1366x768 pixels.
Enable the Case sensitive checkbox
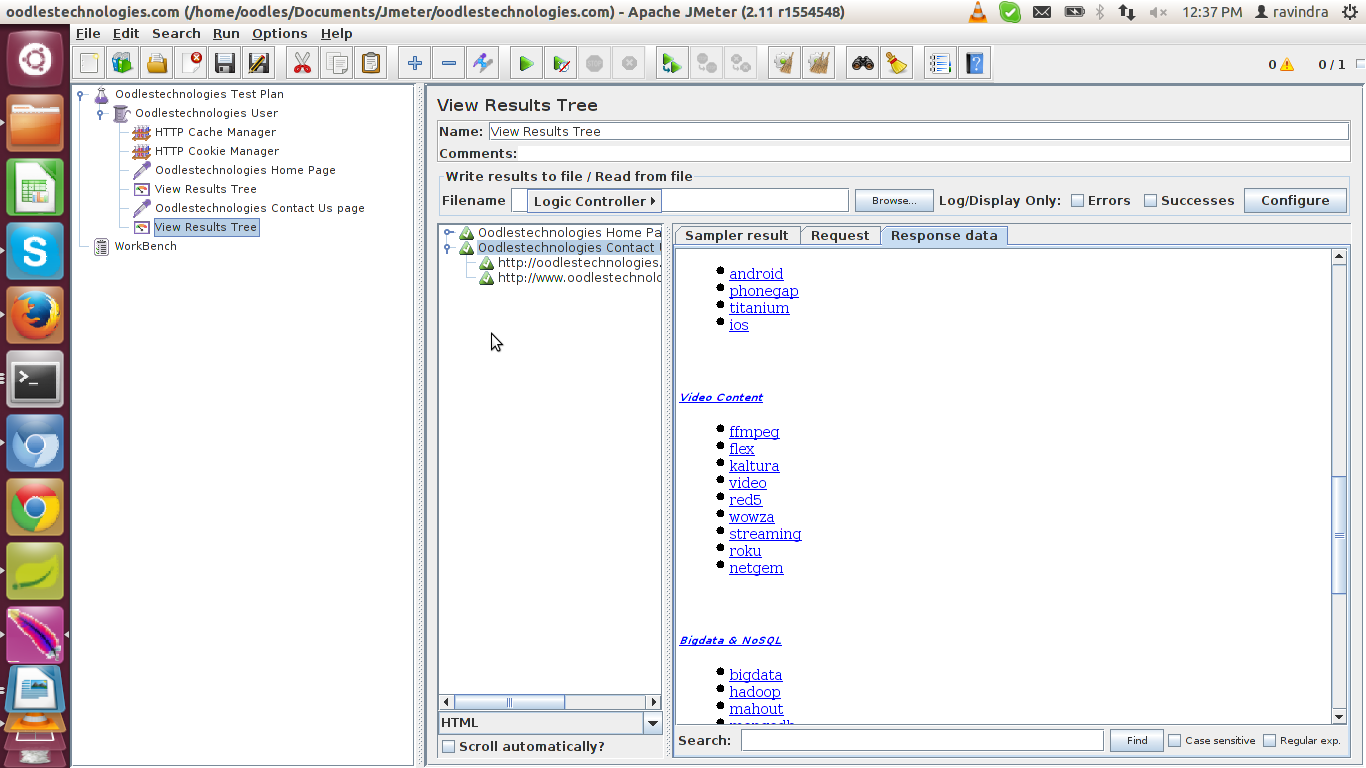pos(1175,741)
